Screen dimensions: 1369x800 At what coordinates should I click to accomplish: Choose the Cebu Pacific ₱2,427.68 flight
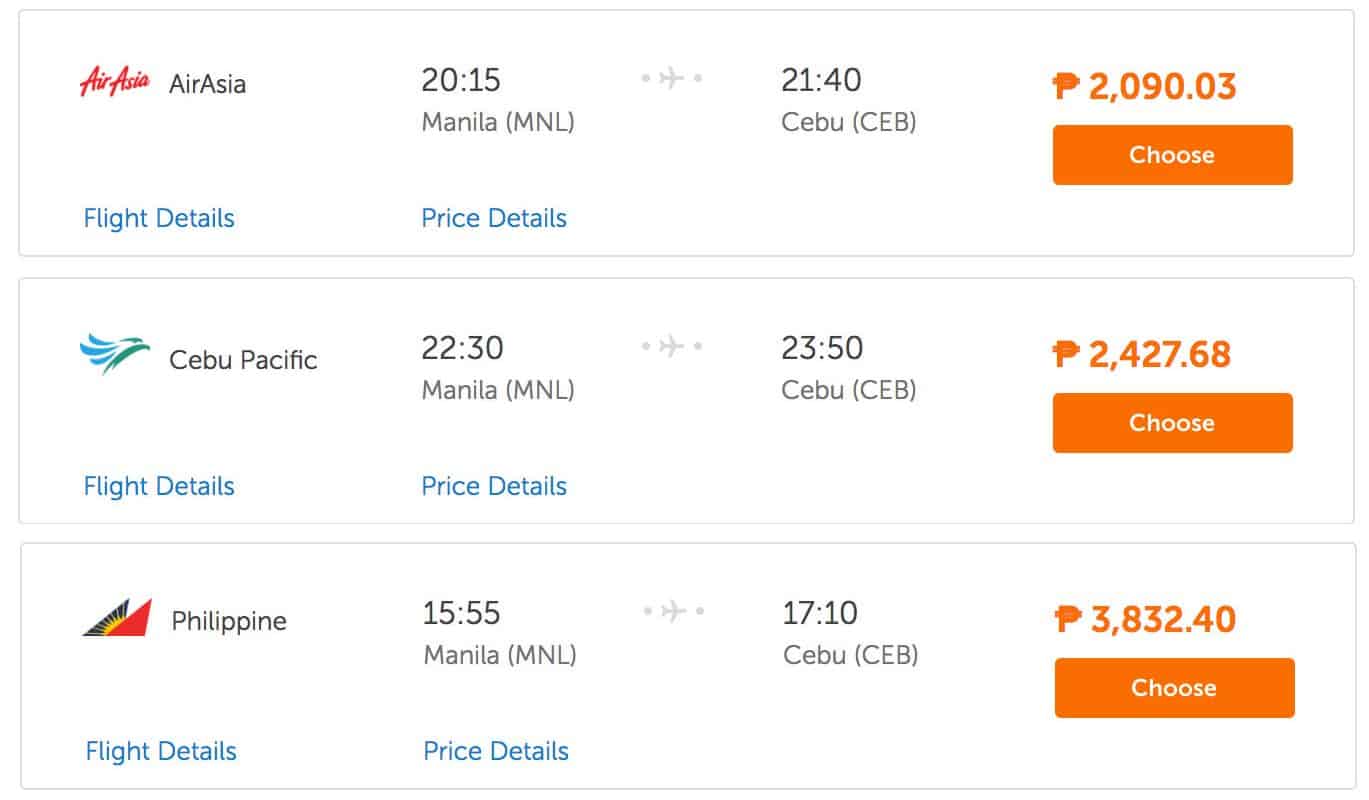tap(1172, 423)
